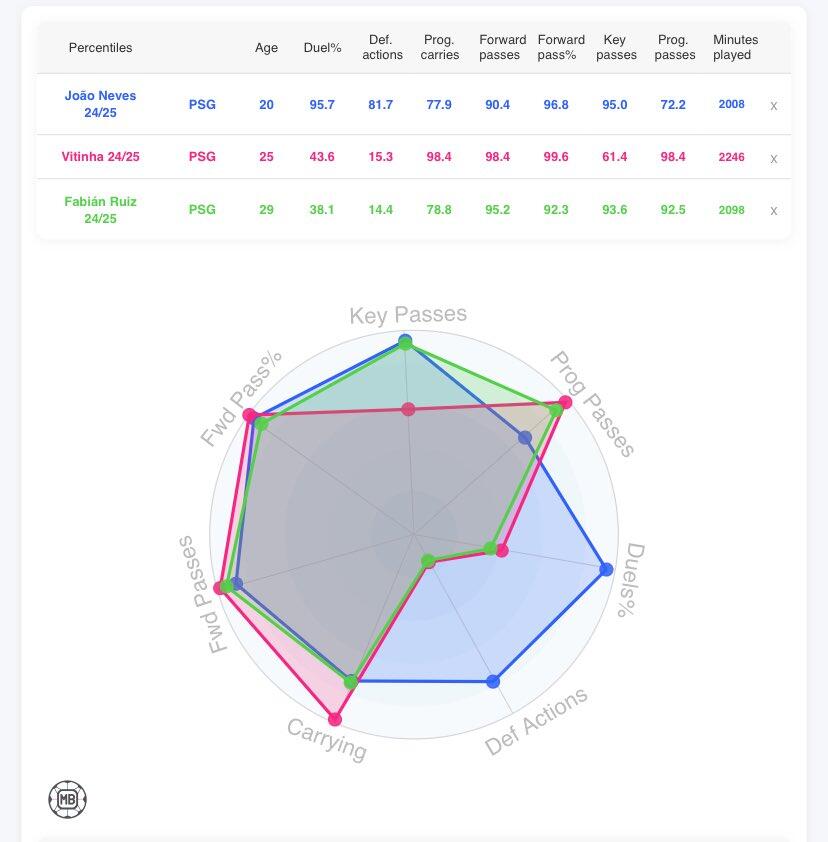Click pink Key Passes data point
Screen dimensions: 828x842
[408, 408]
